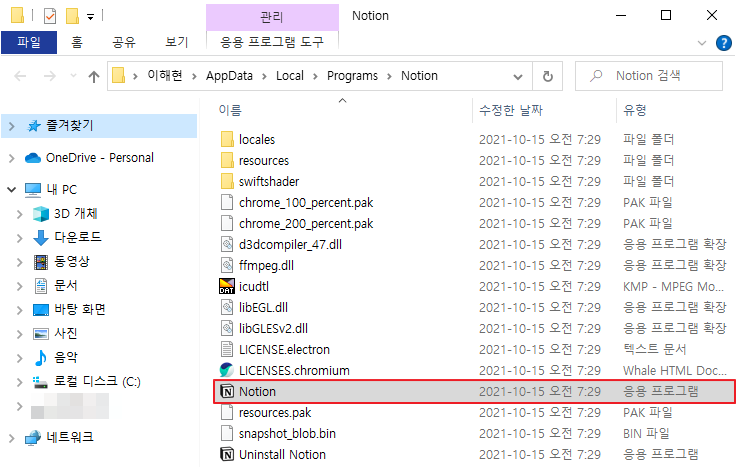Click the resources.pak file icon
The width and height of the screenshot is (736, 467).
(x=227, y=413)
